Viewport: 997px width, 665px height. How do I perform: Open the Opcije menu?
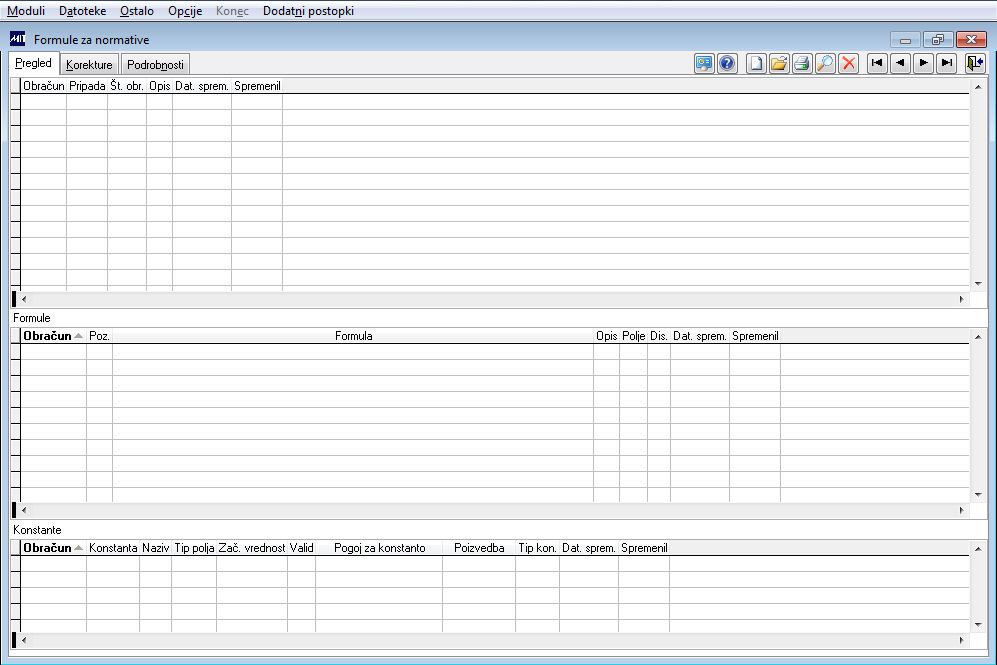(x=185, y=11)
